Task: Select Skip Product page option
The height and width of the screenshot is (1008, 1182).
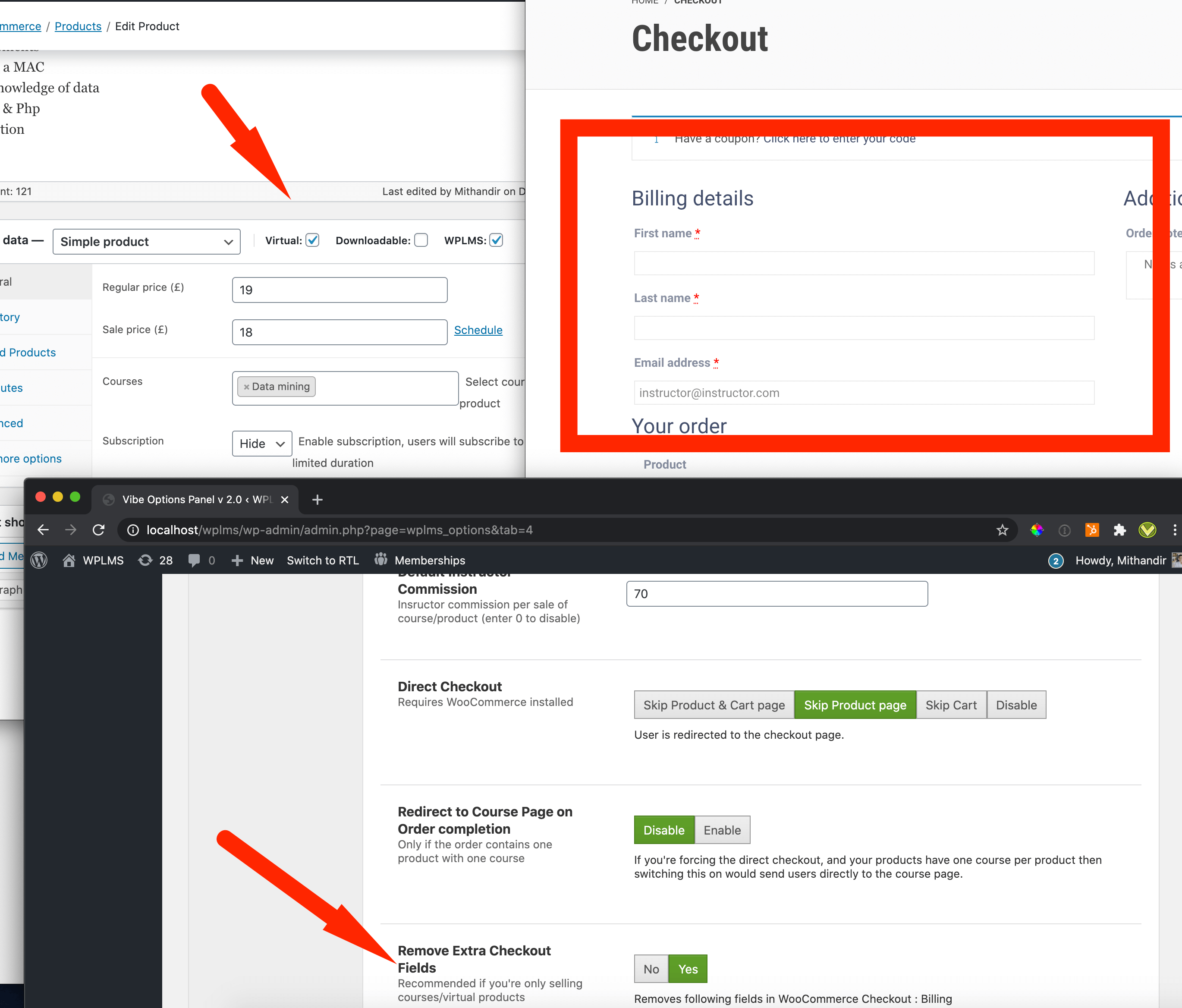Action: 855,705
